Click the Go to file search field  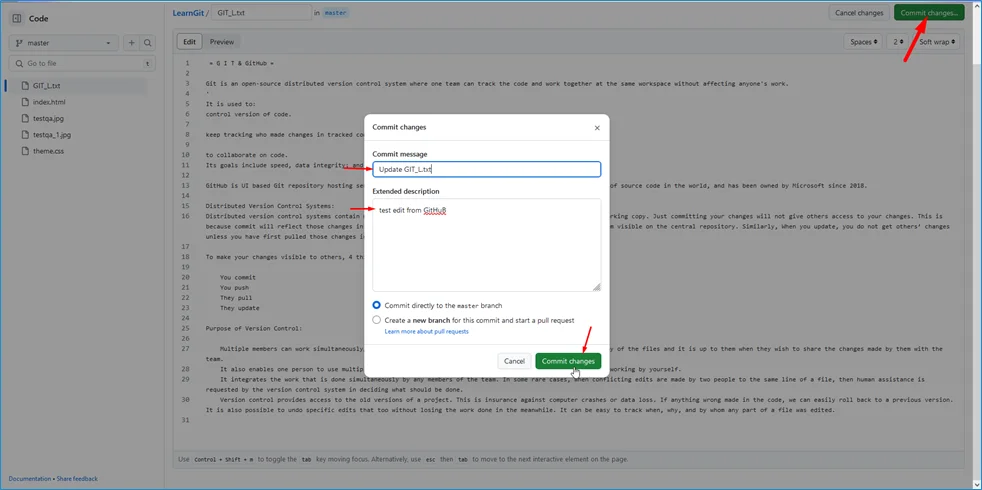point(82,63)
